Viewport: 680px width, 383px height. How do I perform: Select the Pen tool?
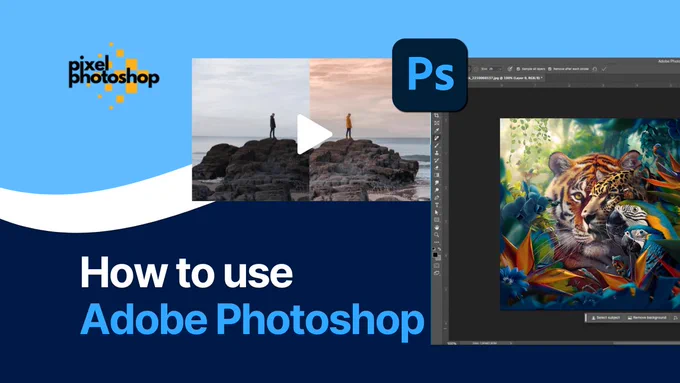click(x=437, y=197)
